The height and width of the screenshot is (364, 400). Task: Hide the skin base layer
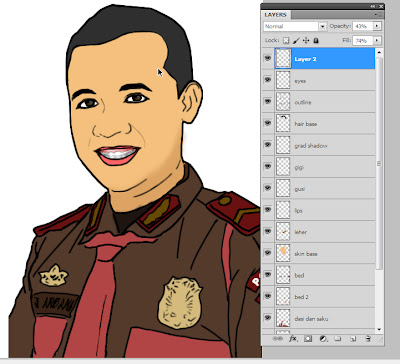pos(268,253)
